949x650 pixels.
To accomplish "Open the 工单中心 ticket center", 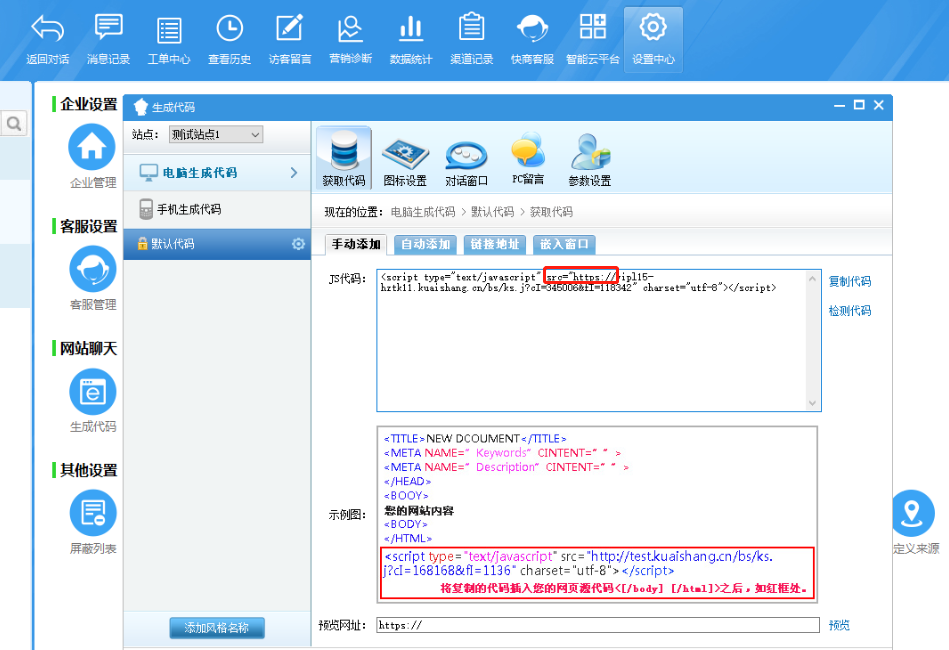I will 169,39.
